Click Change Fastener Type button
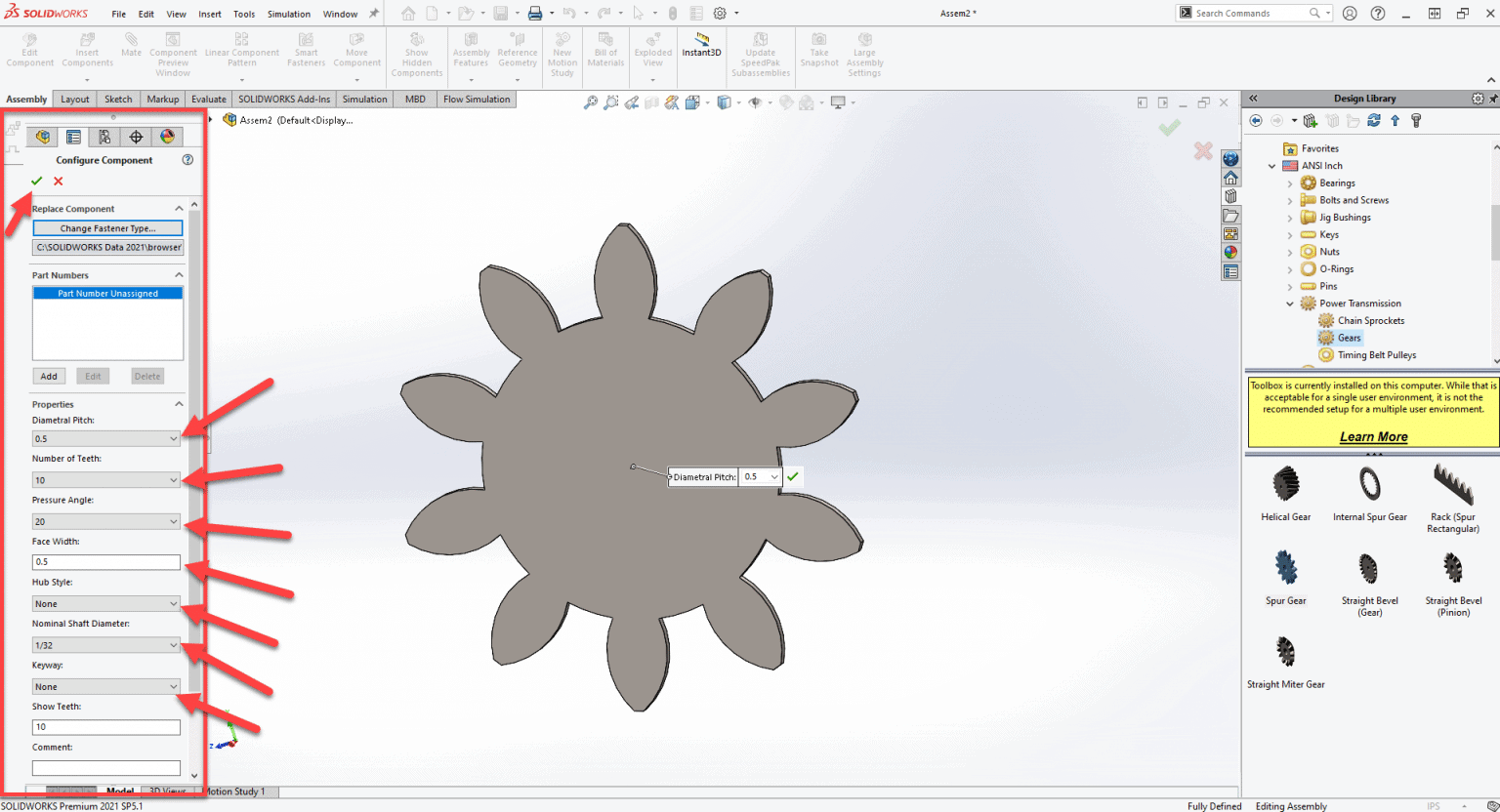The width and height of the screenshot is (1500, 812). 107,228
